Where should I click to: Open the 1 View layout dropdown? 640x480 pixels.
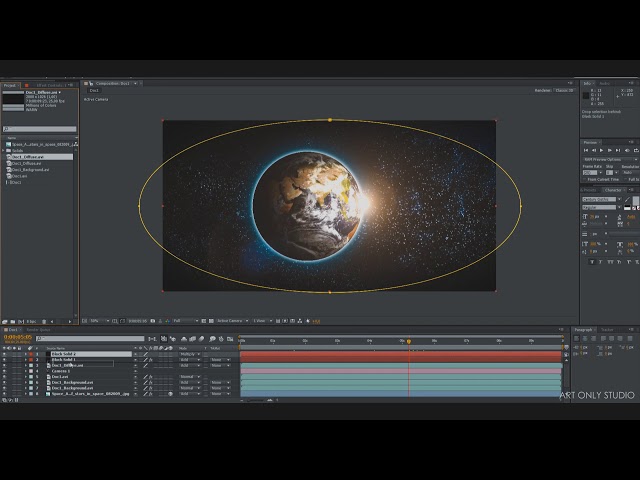(262, 321)
